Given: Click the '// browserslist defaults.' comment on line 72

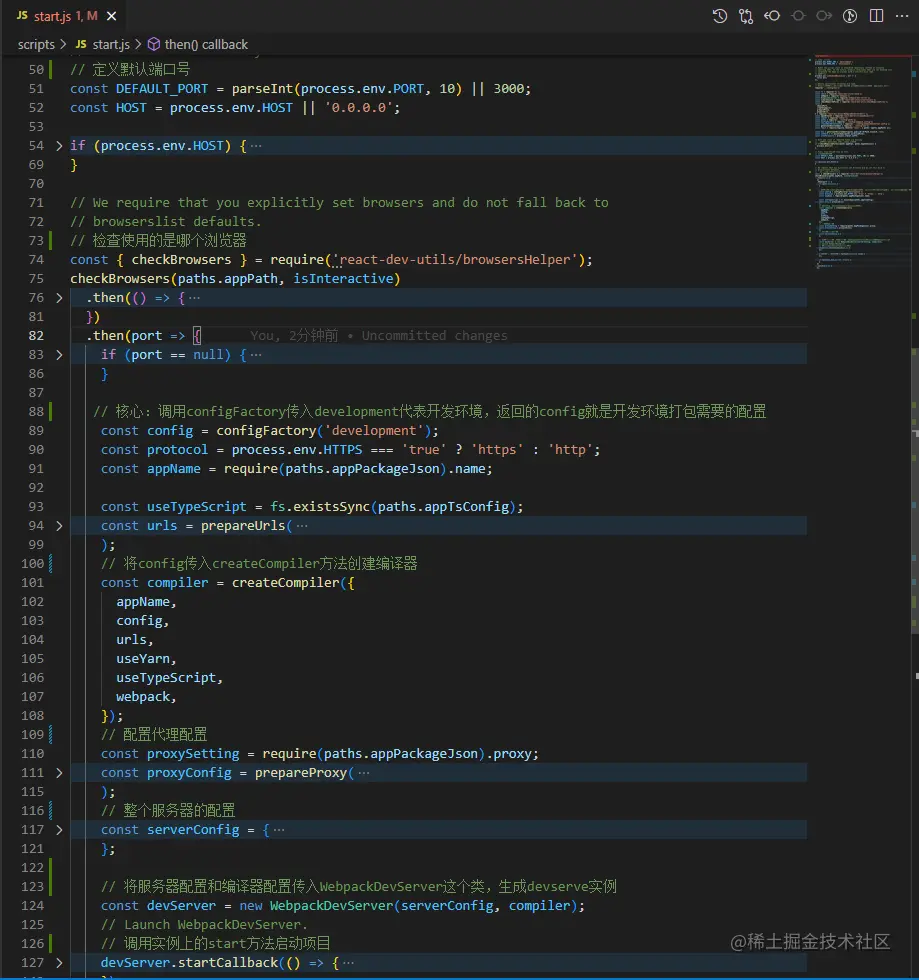Looking at the screenshot, I should pos(166,222).
